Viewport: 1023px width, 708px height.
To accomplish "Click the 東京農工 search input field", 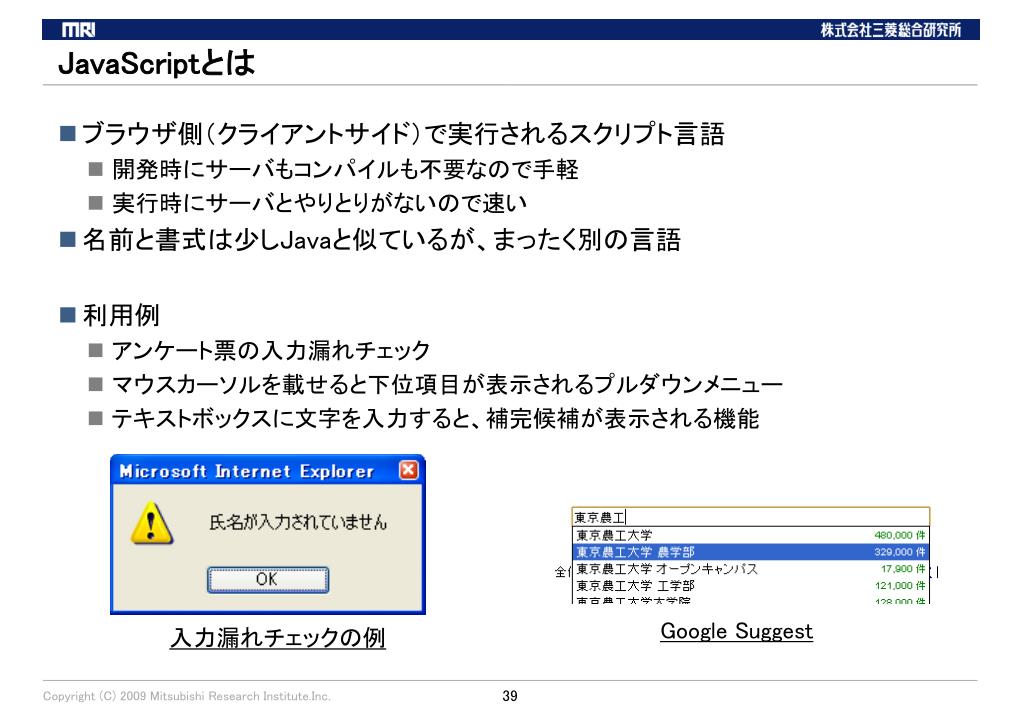I will tap(750, 517).
